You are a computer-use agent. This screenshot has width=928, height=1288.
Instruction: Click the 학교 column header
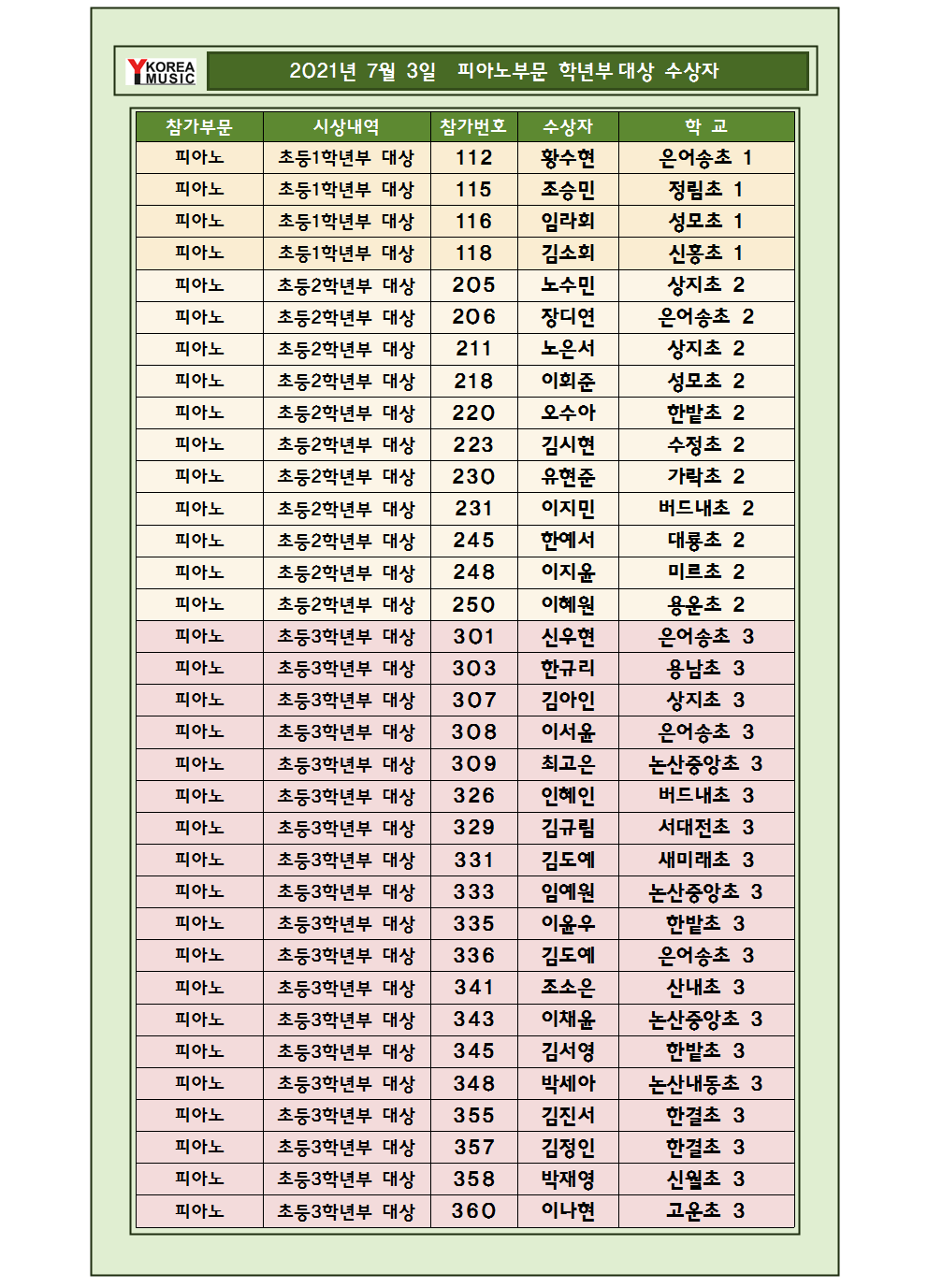coord(706,126)
